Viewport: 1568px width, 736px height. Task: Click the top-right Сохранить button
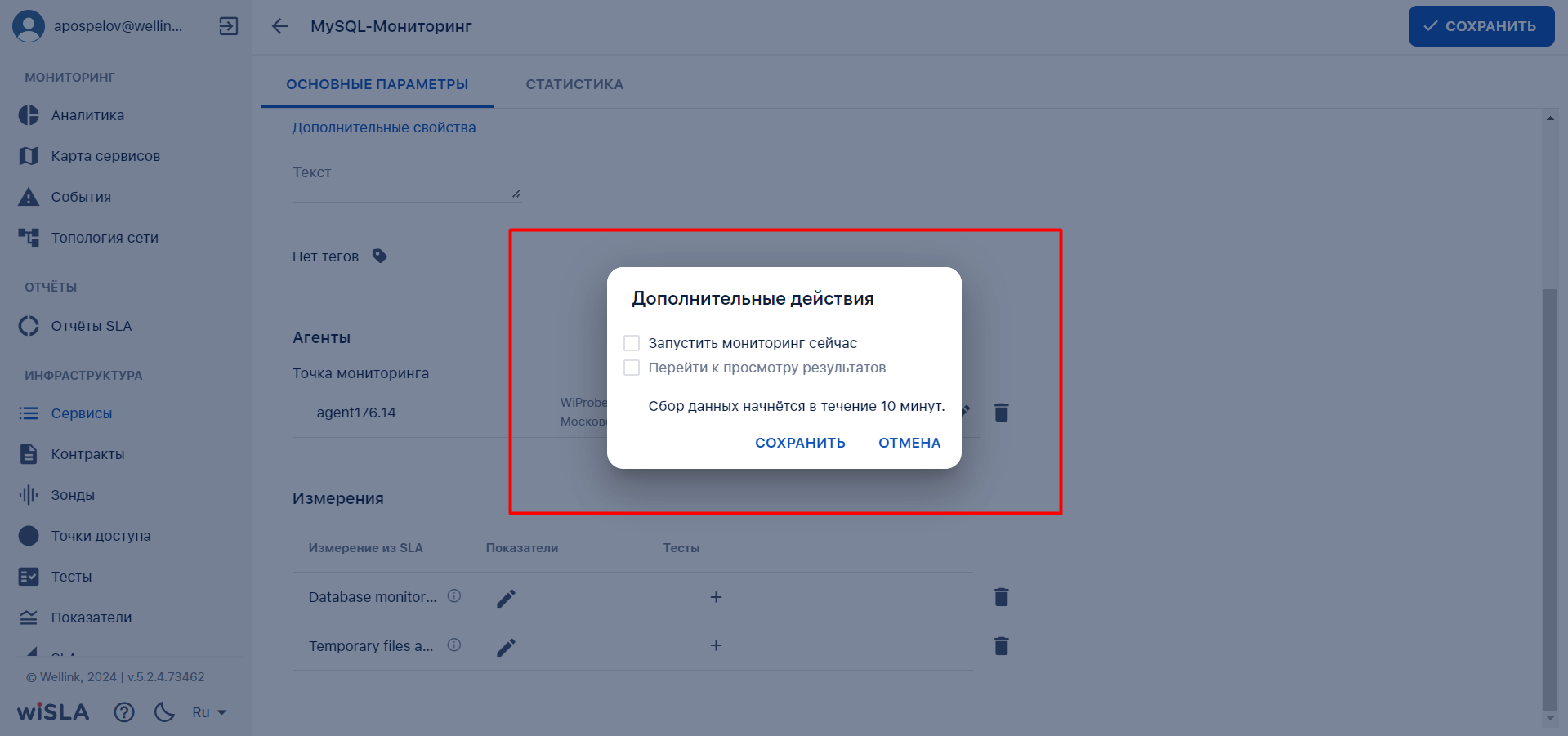tap(1481, 26)
